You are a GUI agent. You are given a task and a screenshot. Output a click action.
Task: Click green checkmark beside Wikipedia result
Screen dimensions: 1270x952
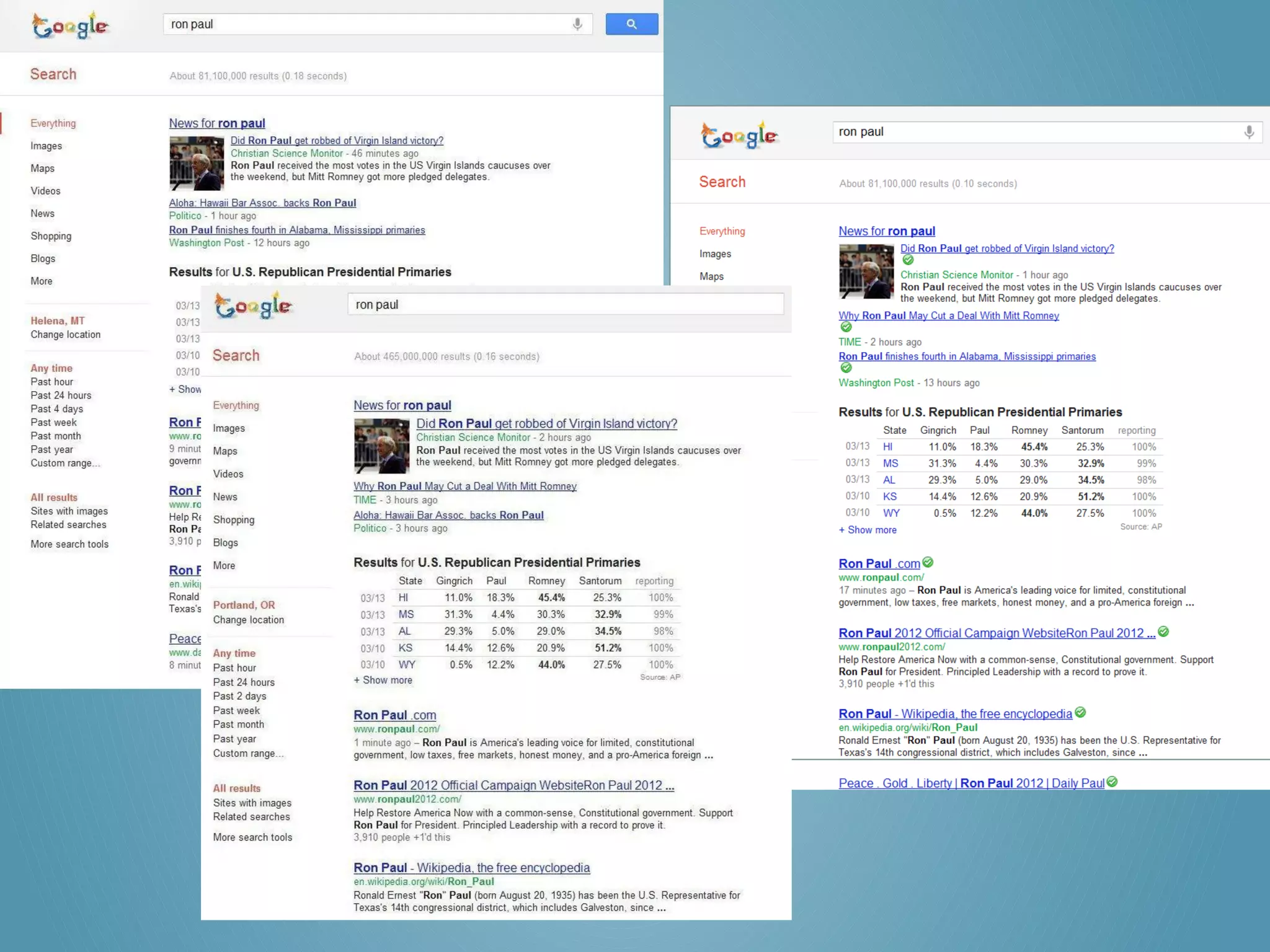[1080, 712]
